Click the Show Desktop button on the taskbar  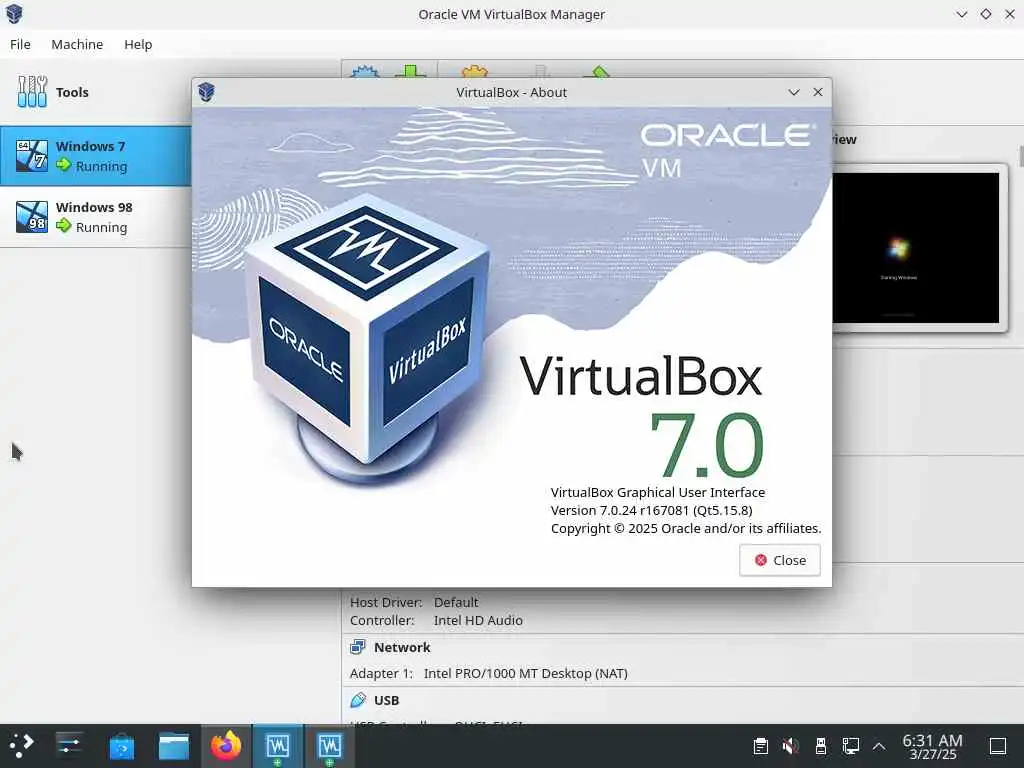pos(998,746)
